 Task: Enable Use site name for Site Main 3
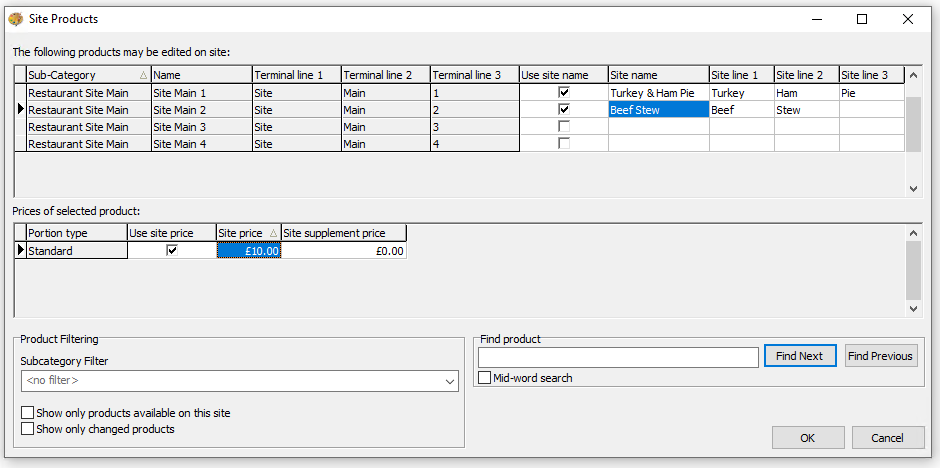[x=564, y=127]
